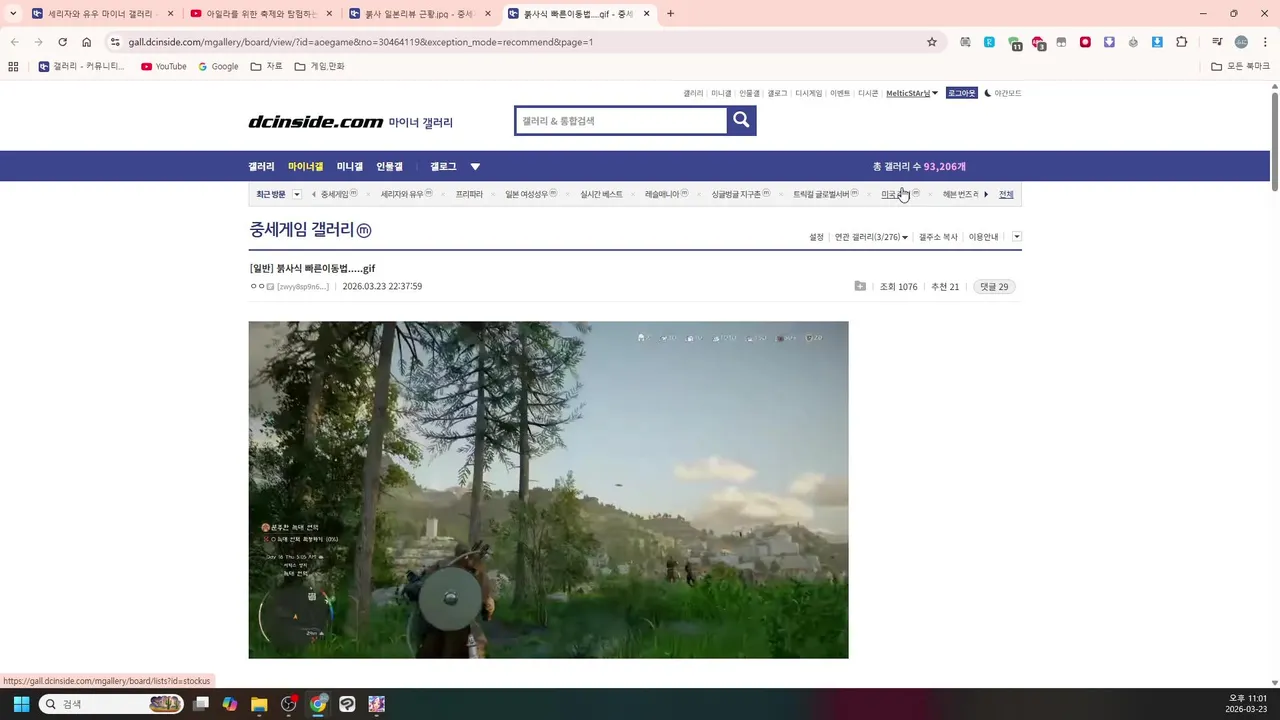1280x720 pixels.
Task: Click the scrap folder-plus icon beside view count
Action: click(x=860, y=286)
